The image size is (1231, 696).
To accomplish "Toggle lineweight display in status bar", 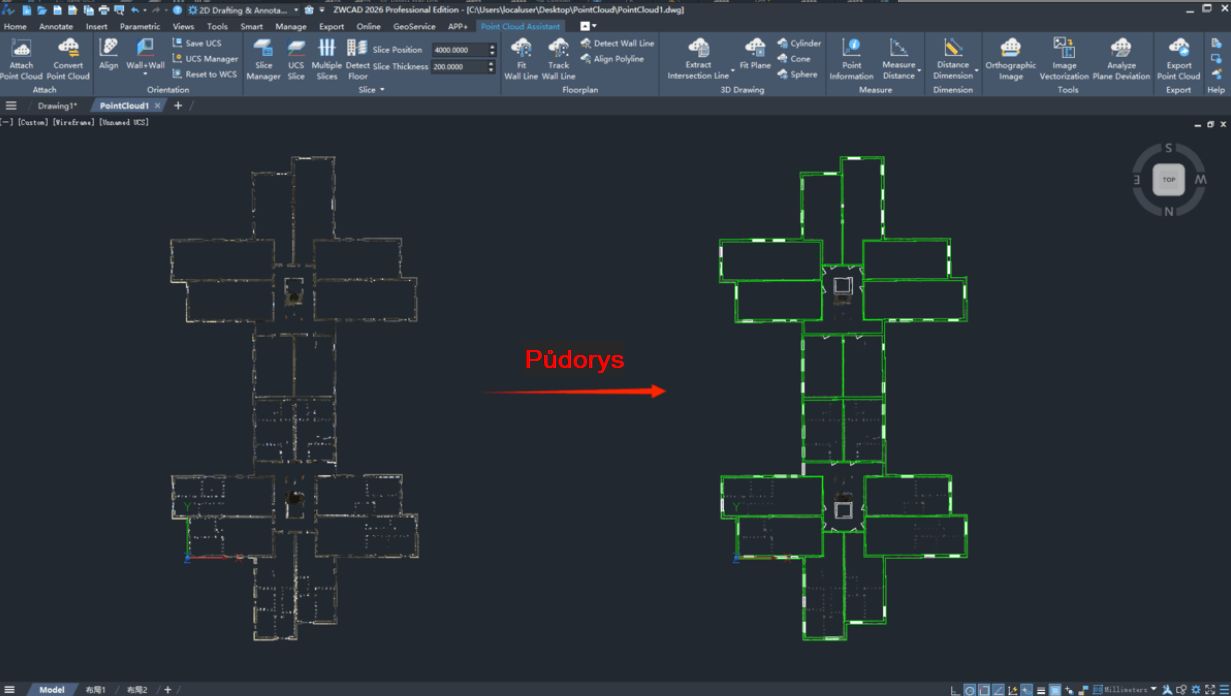I will (x=1041, y=690).
